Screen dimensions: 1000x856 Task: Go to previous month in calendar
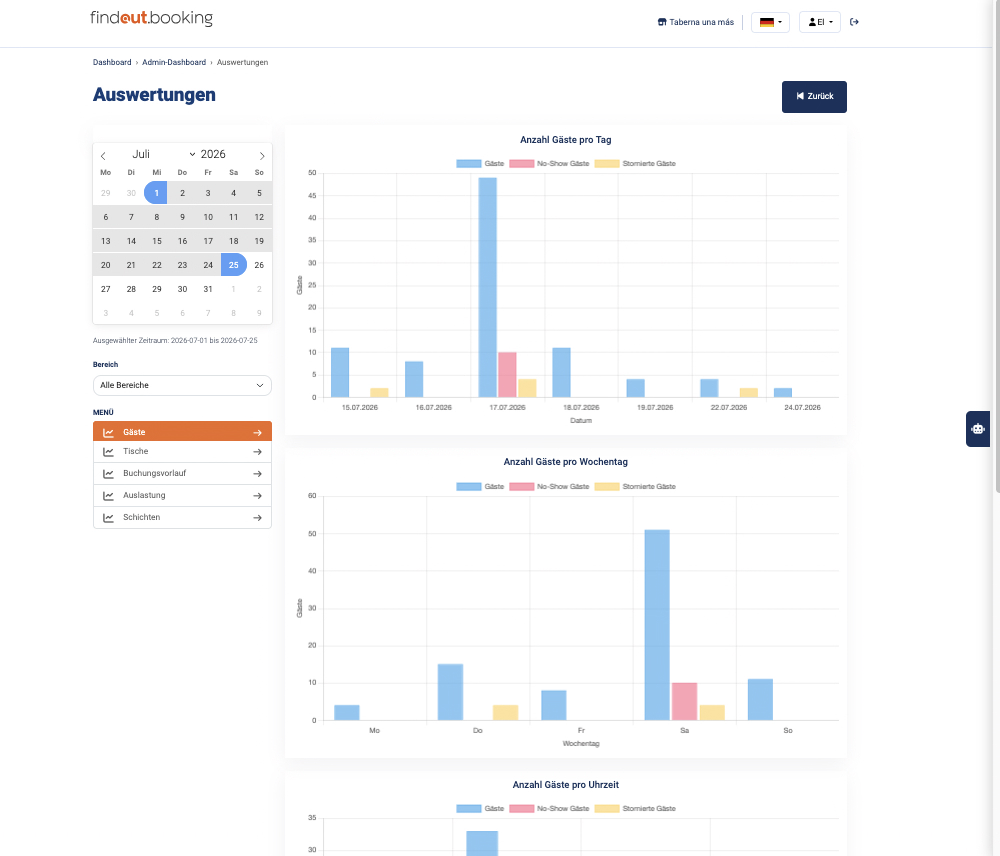click(103, 156)
